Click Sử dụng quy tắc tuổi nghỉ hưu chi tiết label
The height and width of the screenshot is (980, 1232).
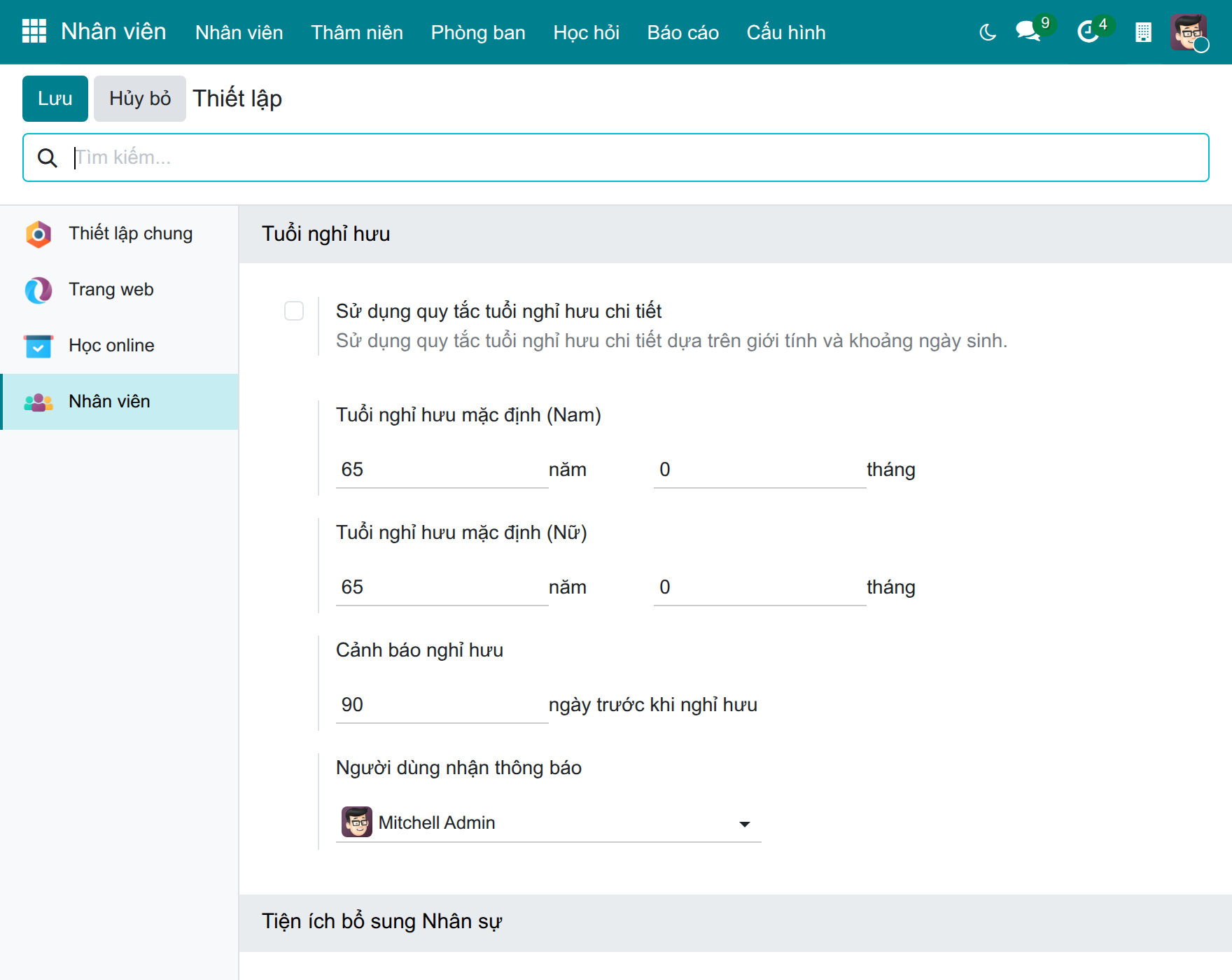coord(499,311)
